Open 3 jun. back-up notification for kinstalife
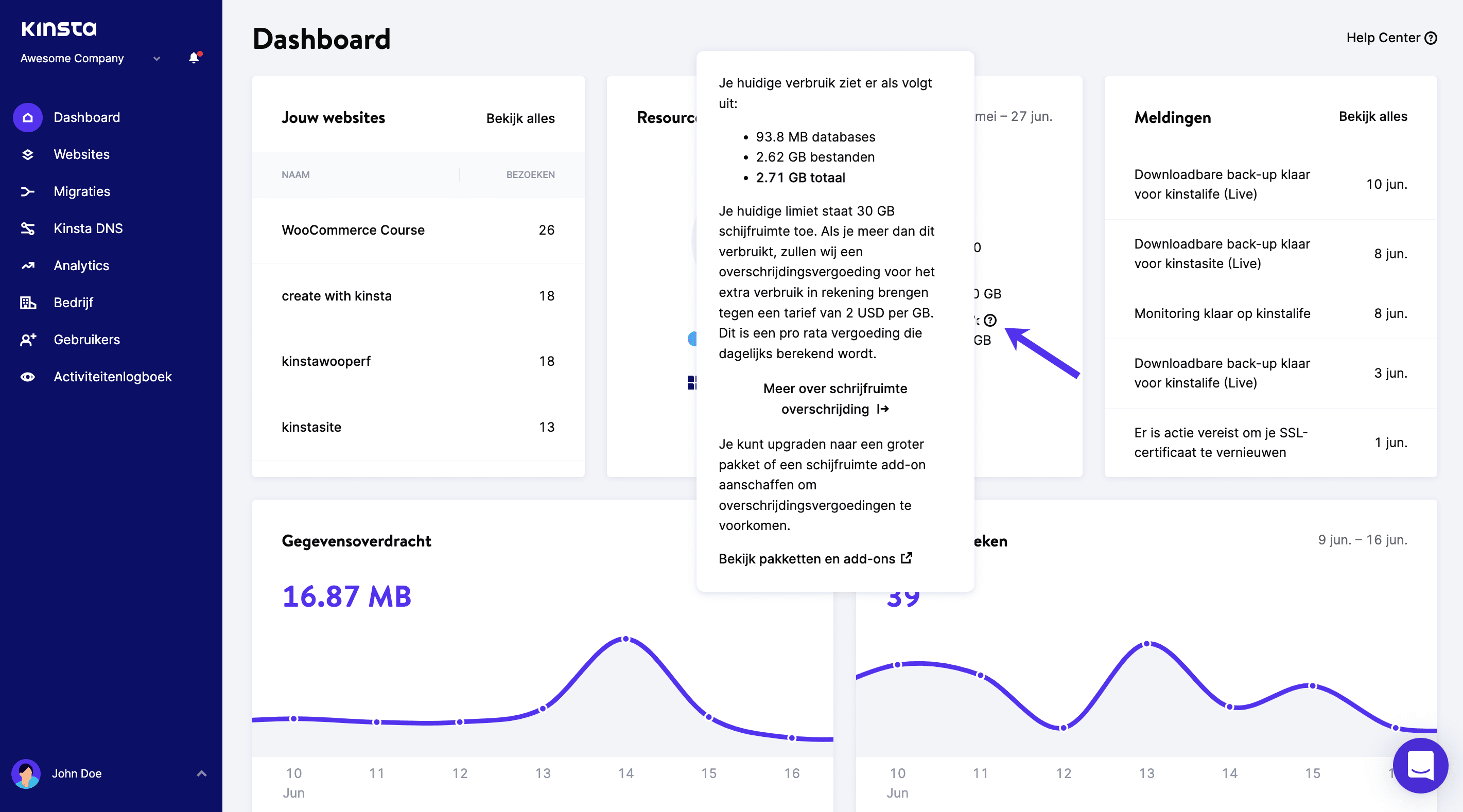1463x812 pixels. pos(1270,373)
